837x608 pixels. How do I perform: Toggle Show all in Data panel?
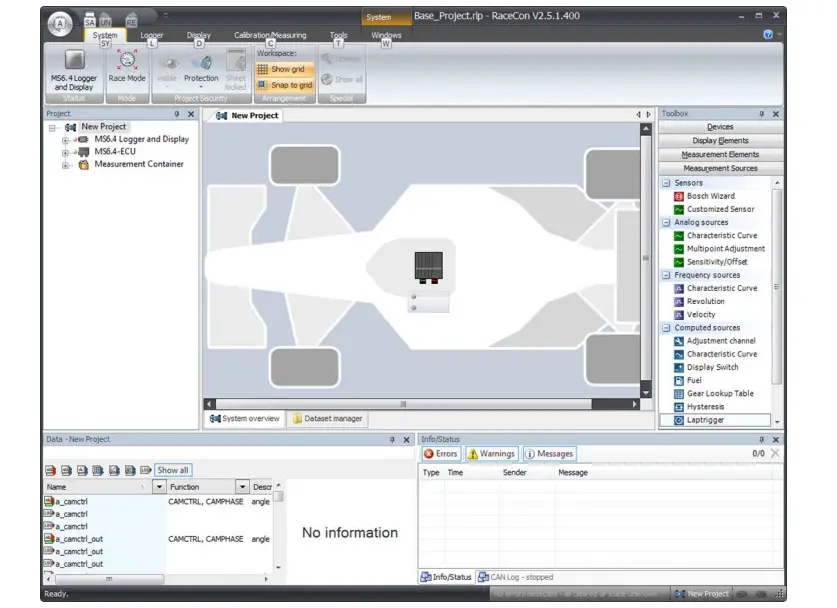coord(173,470)
